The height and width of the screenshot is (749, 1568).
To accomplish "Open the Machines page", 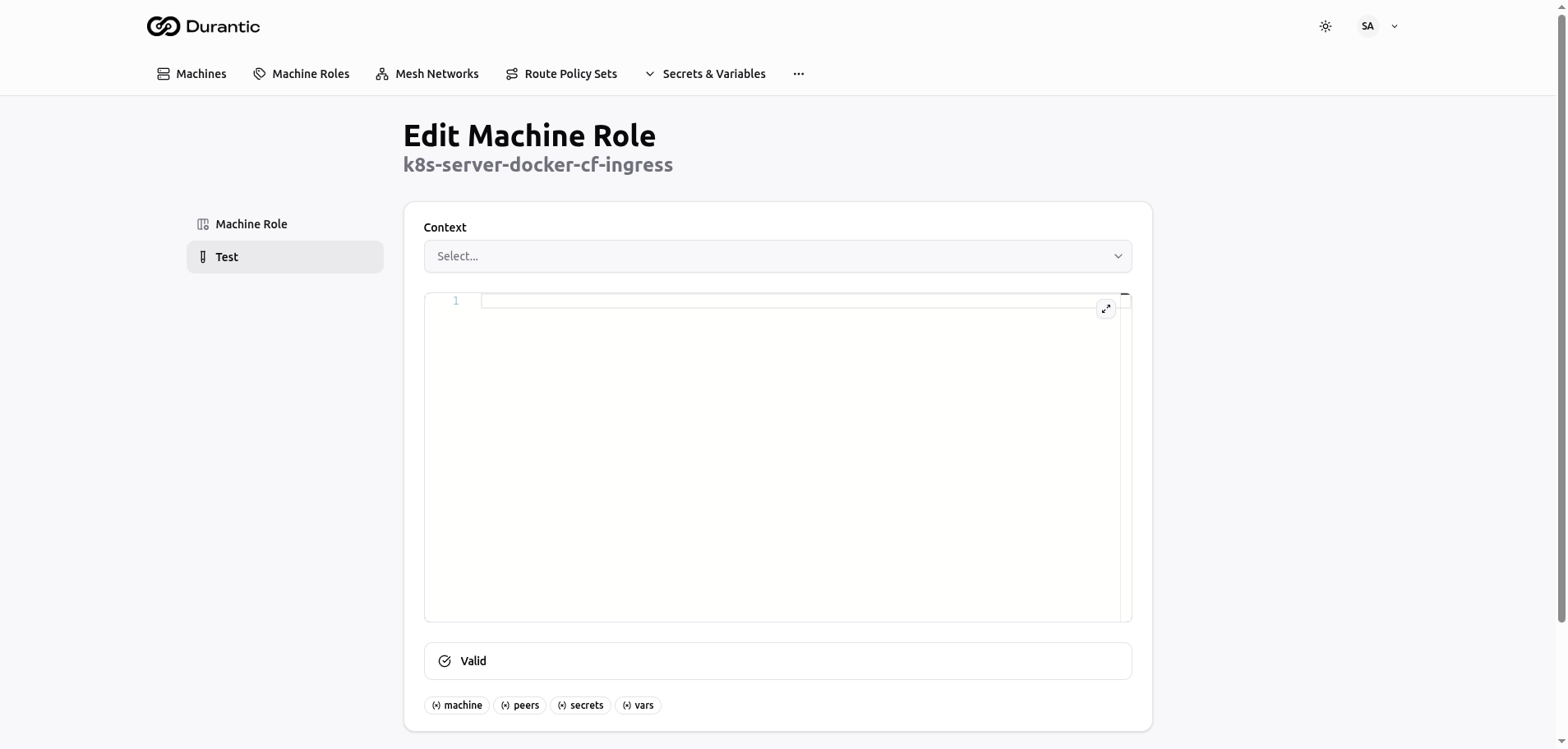I will (x=191, y=74).
